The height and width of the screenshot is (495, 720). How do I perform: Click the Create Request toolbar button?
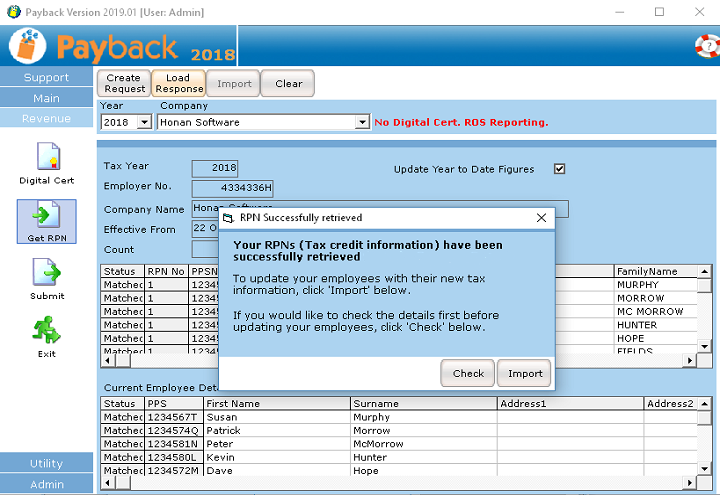point(123,83)
